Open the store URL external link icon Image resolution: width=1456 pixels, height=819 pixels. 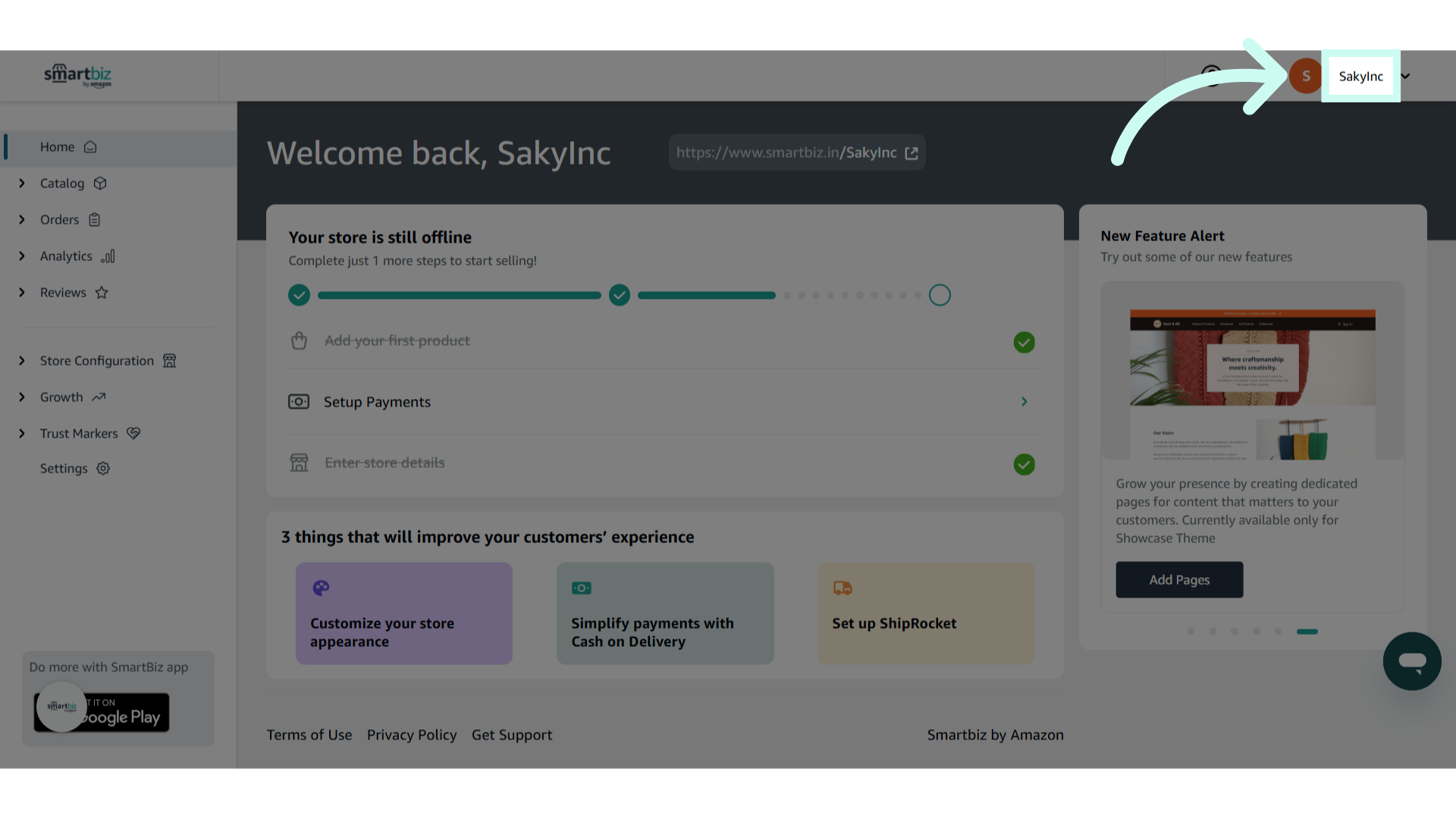[x=912, y=153]
